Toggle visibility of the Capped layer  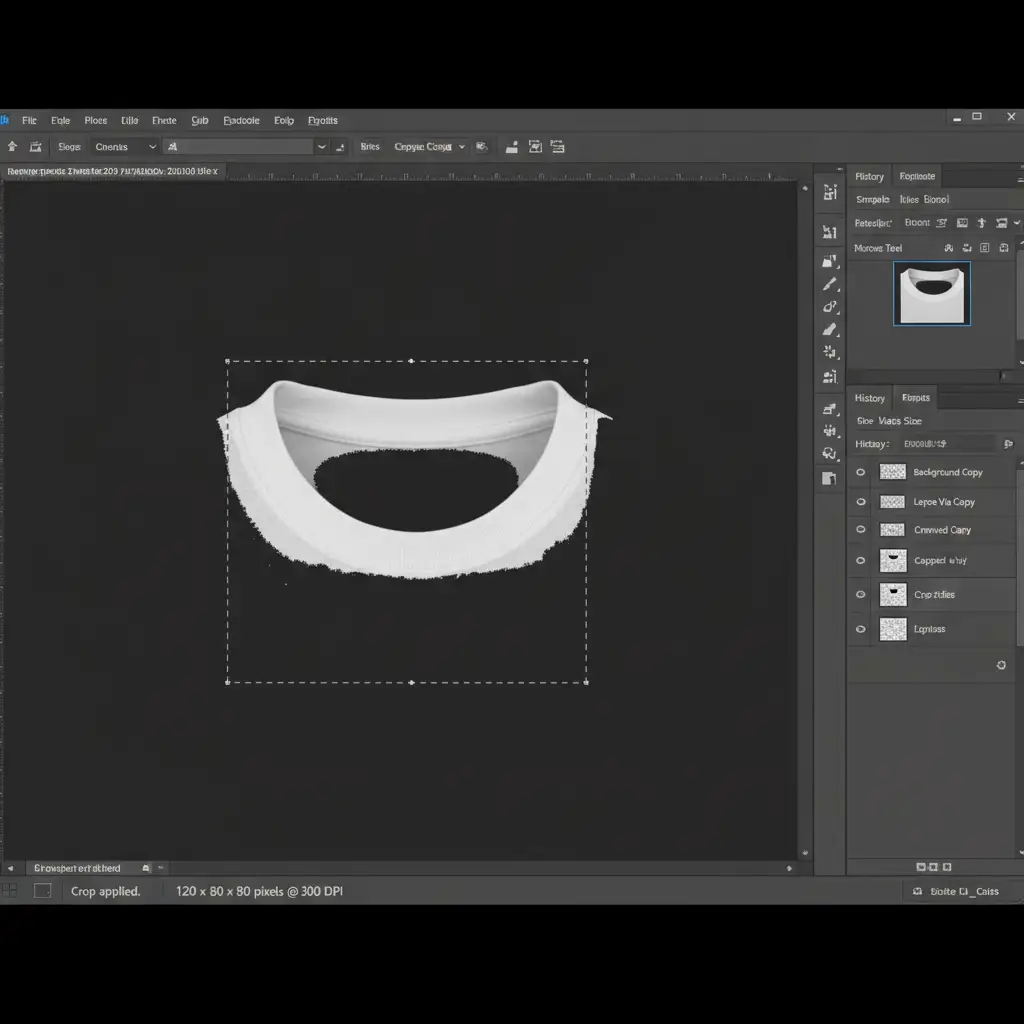pyautogui.click(x=860, y=561)
